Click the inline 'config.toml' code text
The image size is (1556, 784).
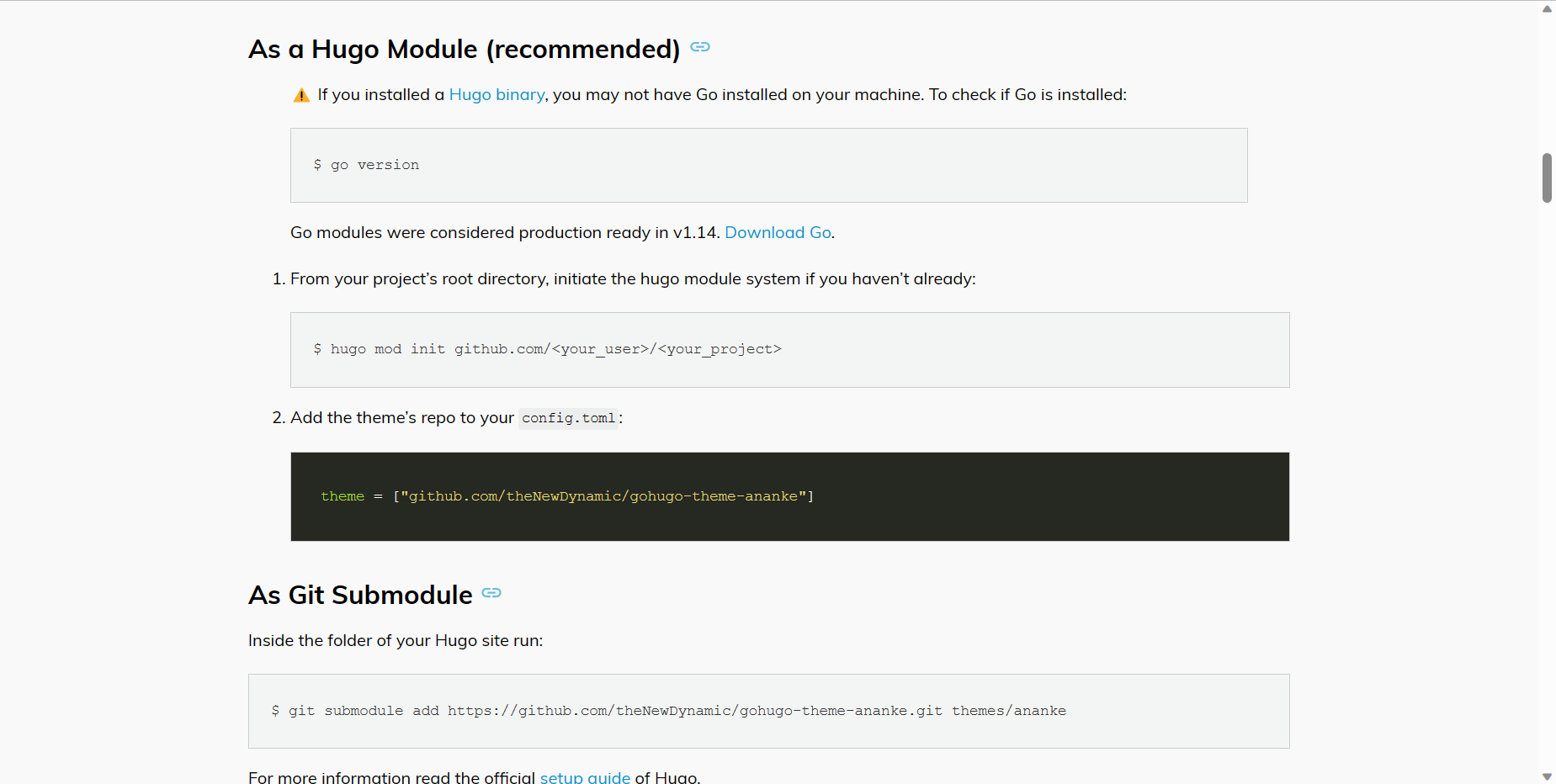(x=569, y=418)
